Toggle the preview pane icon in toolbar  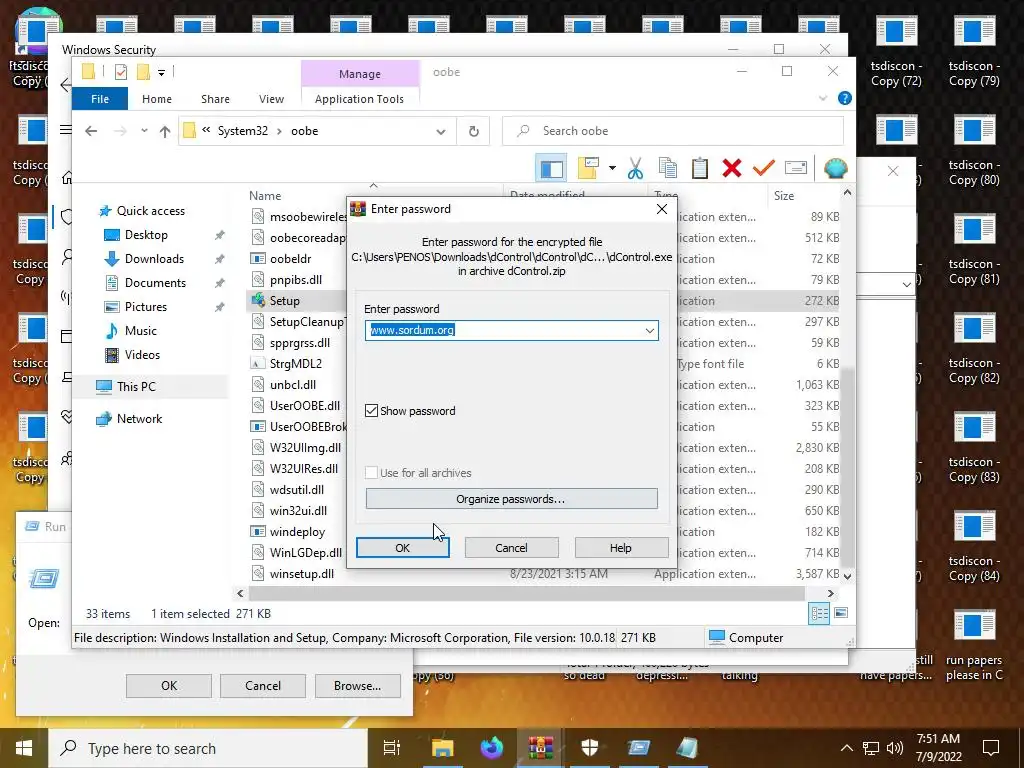(551, 168)
